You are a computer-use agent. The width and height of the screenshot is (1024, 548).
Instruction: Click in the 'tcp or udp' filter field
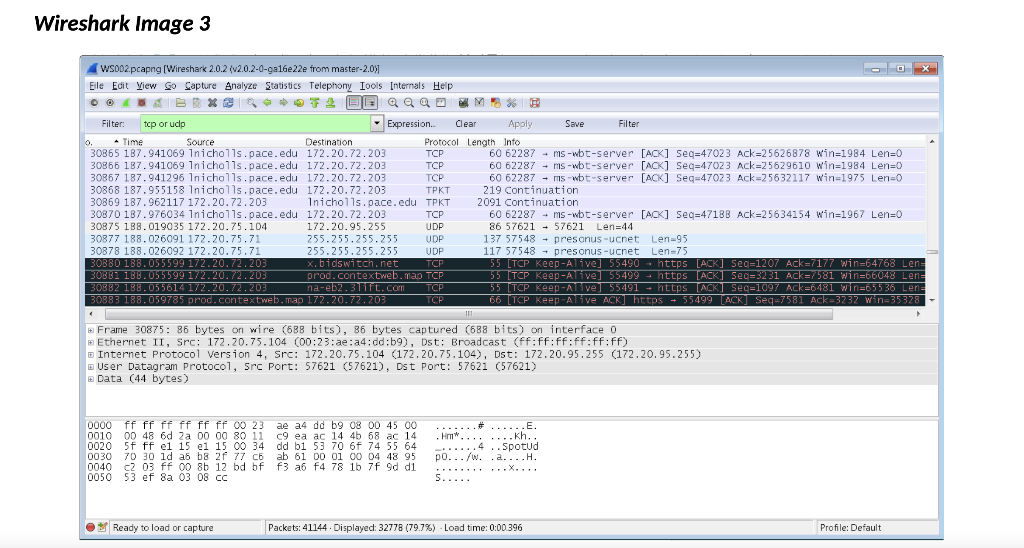point(255,123)
